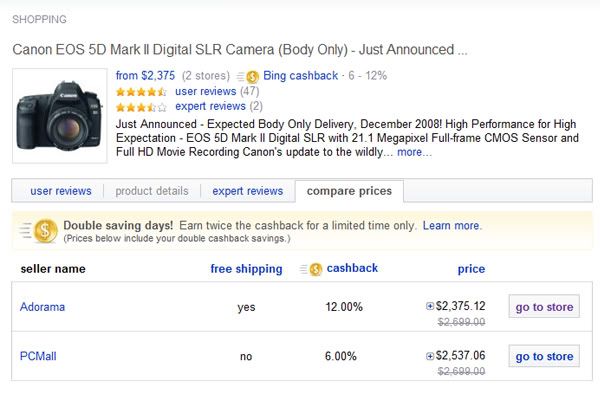
Task: Switch to the user reviews tab
Action: [x=61, y=191]
